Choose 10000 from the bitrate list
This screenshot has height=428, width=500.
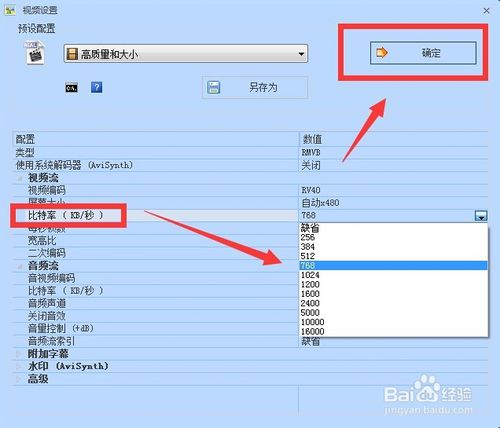(393, 322)
